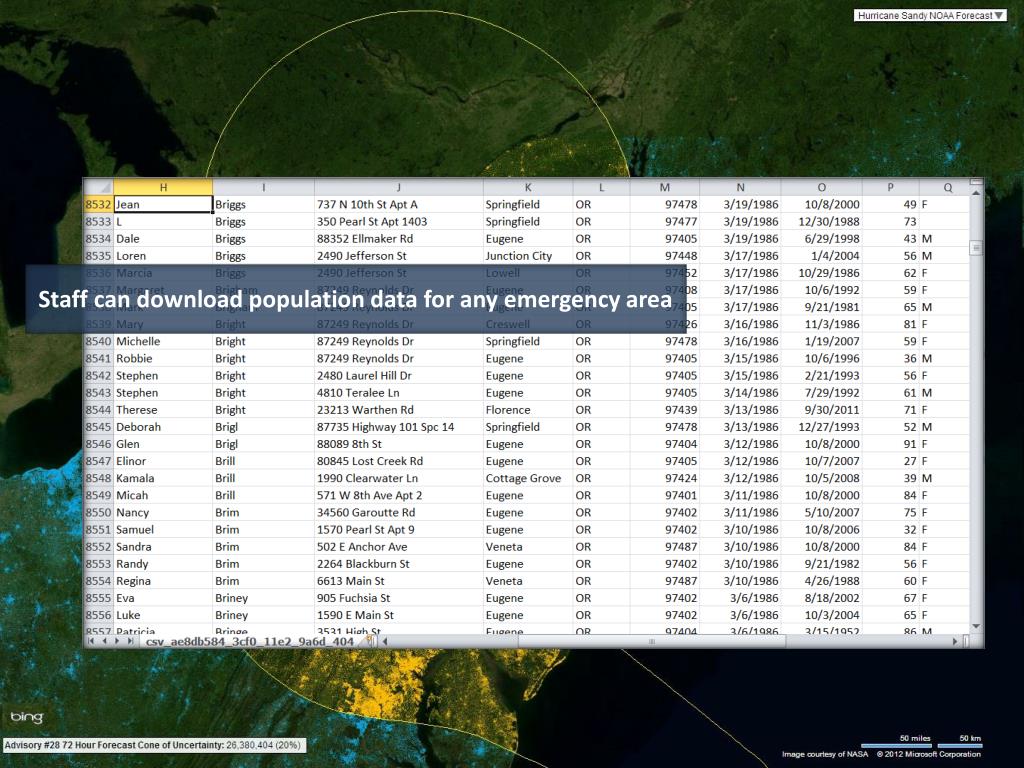Select the cell with 80845 Lost Creek Rd
Image resolution: width=1024 pixels, height=768 pixels.
398,460
